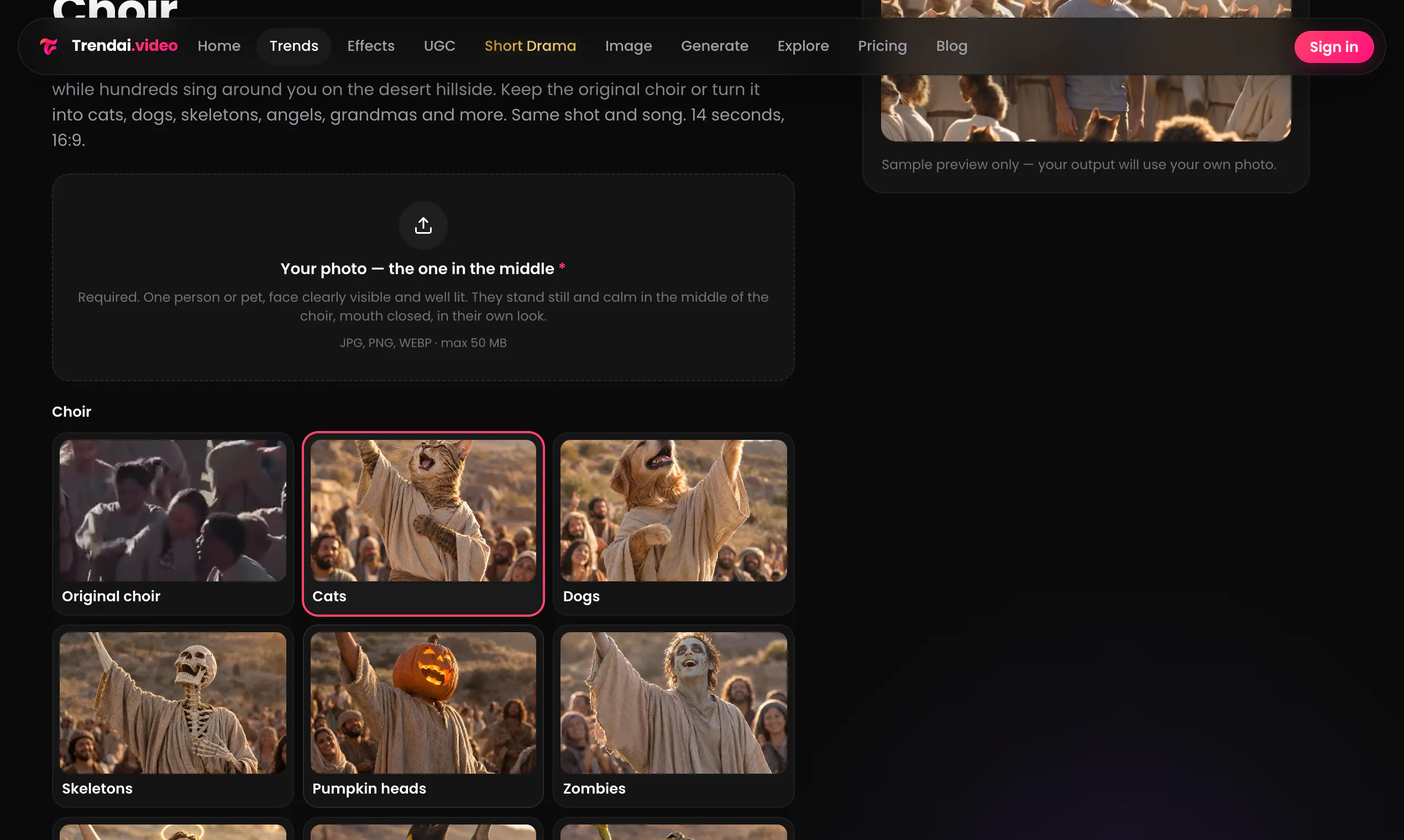Image resolution: width=1404 pixels, height=840 pixels.
Task: Click the Sign in button
Action: pyautogui.click(x=1333, y=46)
